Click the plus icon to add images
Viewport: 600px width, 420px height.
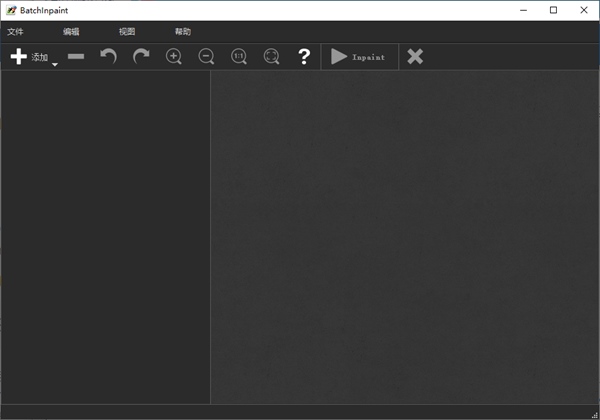click(19, 57)
